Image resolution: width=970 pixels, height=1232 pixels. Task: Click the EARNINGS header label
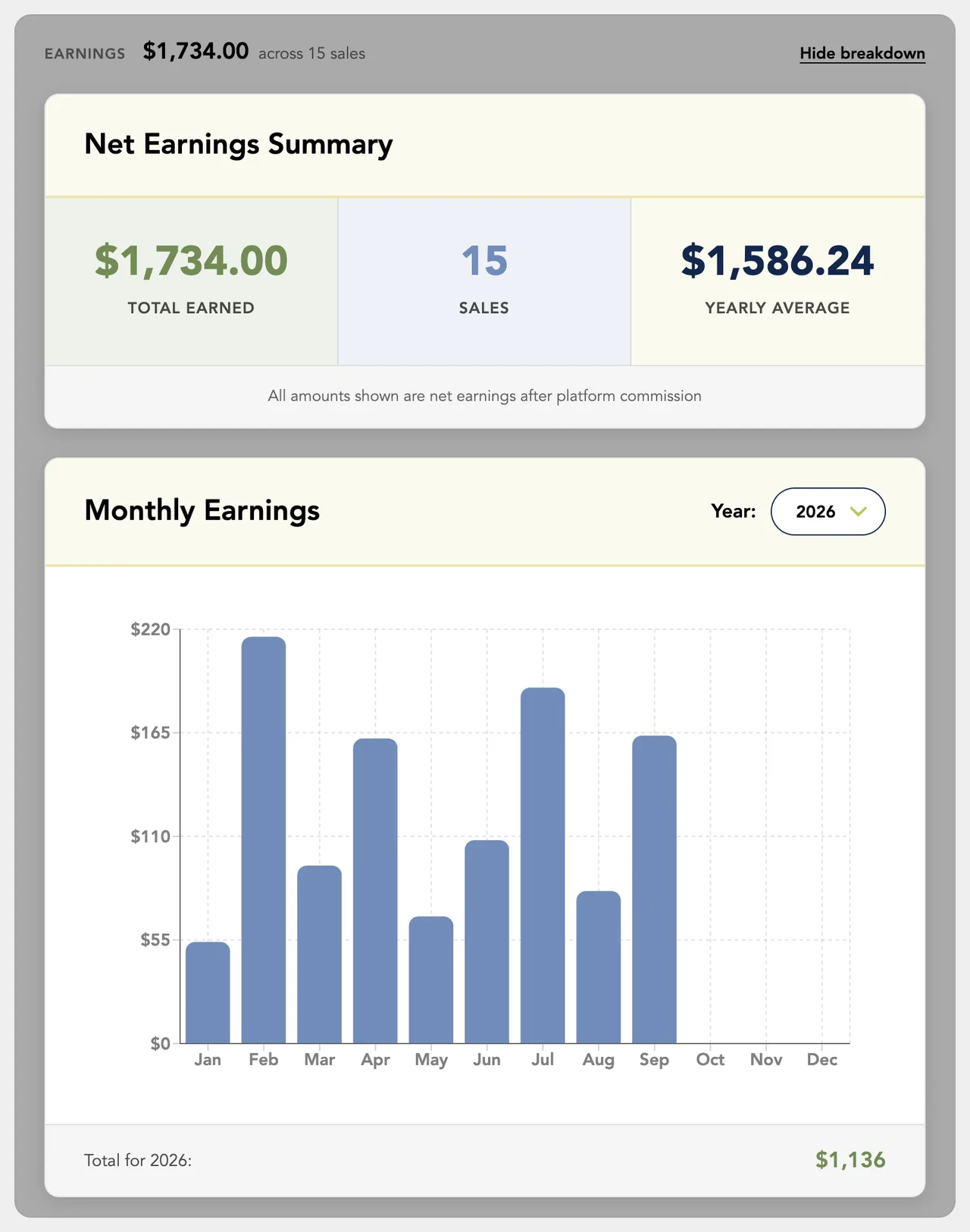(85, 54)
